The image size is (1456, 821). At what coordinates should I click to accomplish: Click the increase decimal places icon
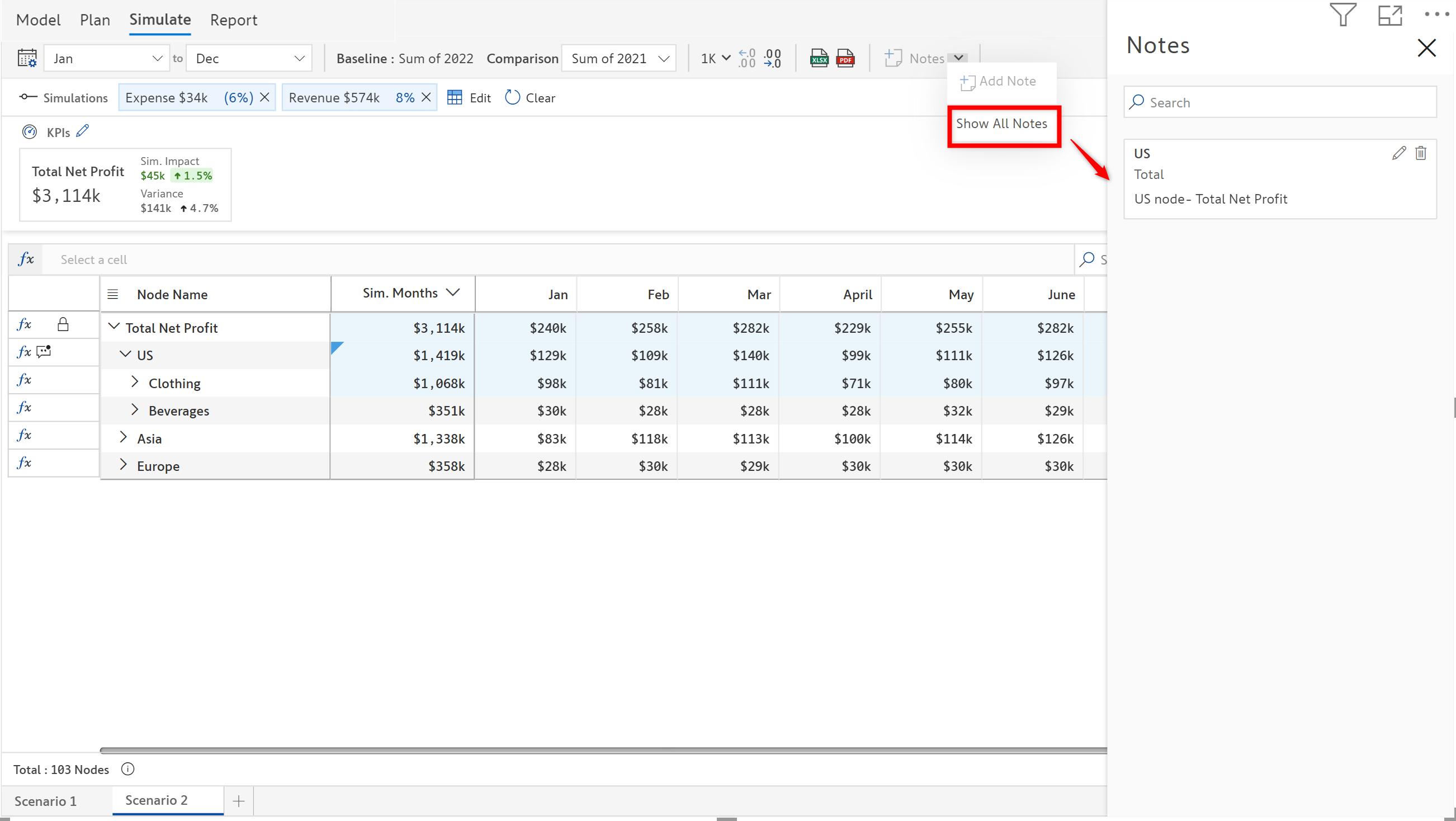click(746, 58)
